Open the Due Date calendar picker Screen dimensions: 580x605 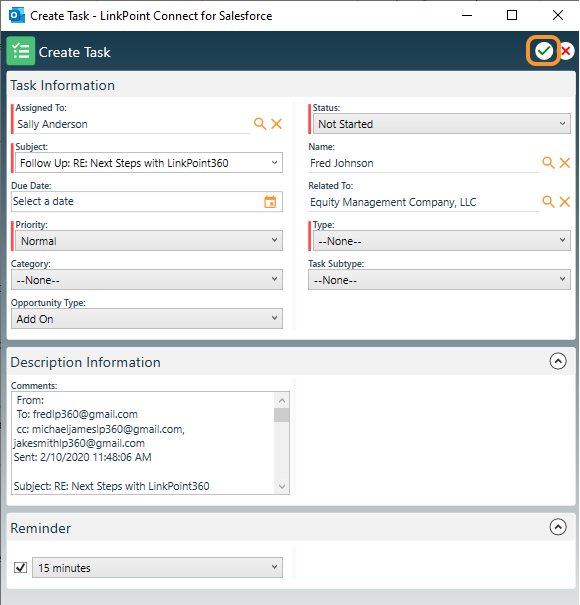pos(270,202)
